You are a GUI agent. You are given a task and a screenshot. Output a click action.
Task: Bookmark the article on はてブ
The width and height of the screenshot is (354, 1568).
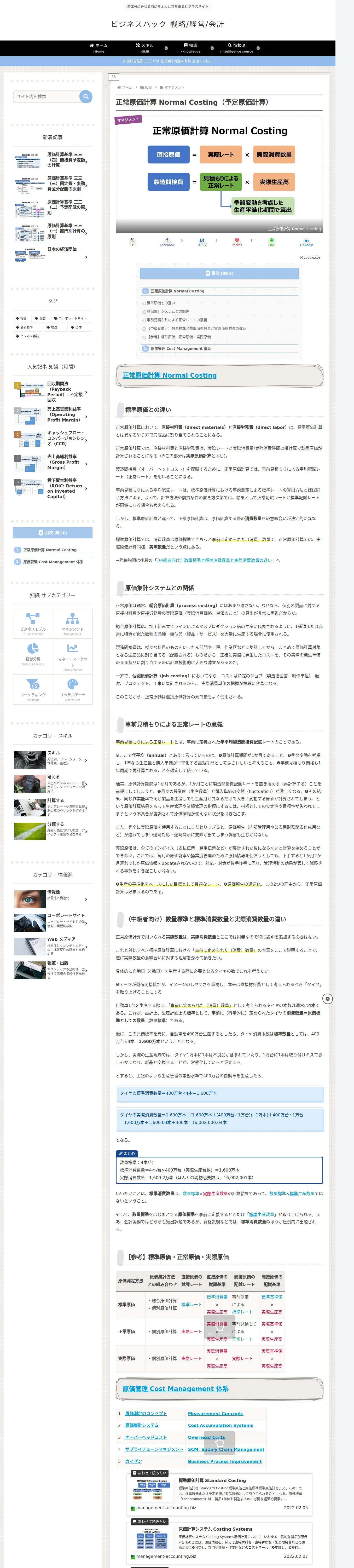click(202, 242)
